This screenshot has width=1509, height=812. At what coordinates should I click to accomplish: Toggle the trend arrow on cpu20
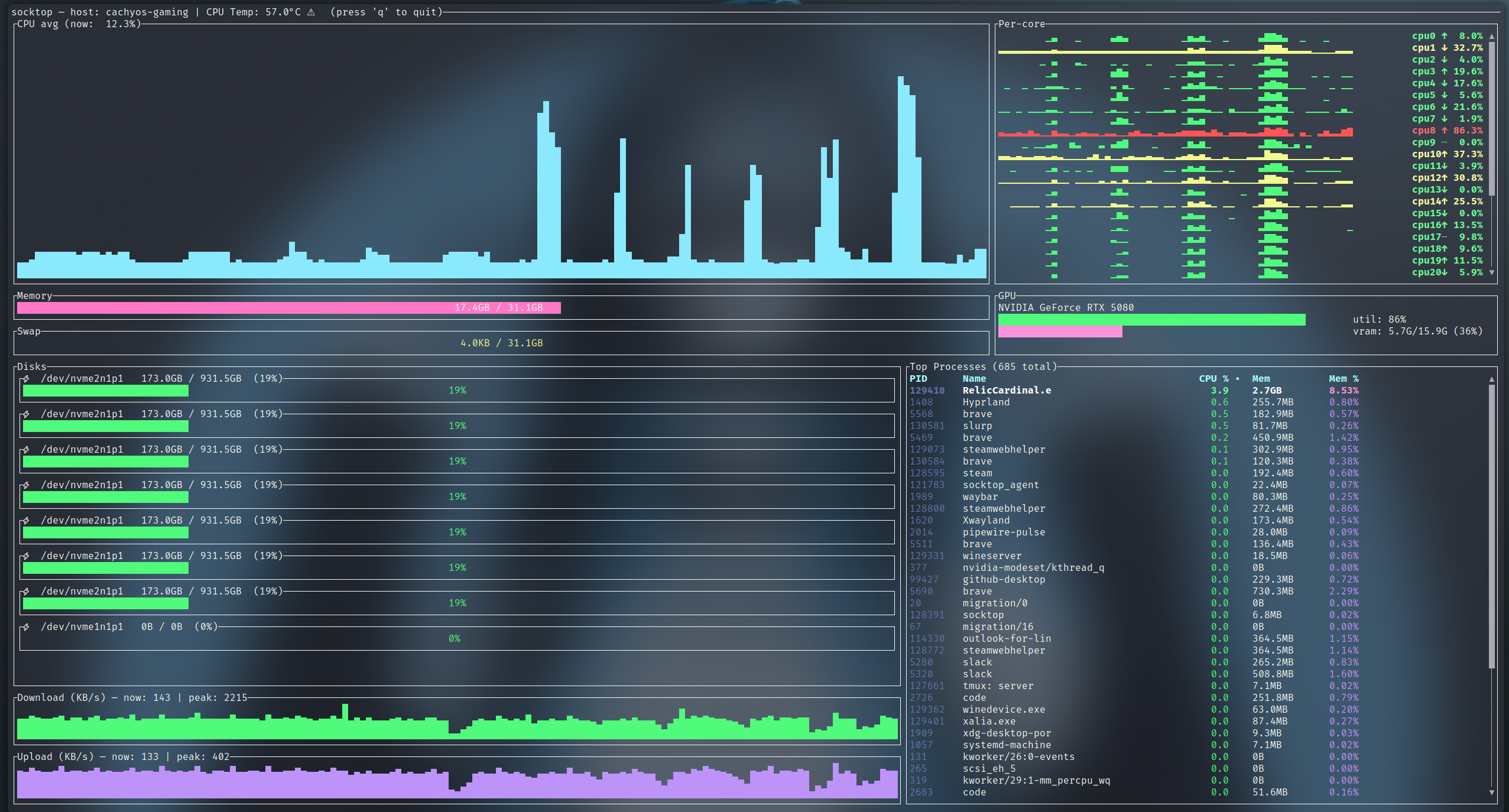click(x=1443, y=272)
